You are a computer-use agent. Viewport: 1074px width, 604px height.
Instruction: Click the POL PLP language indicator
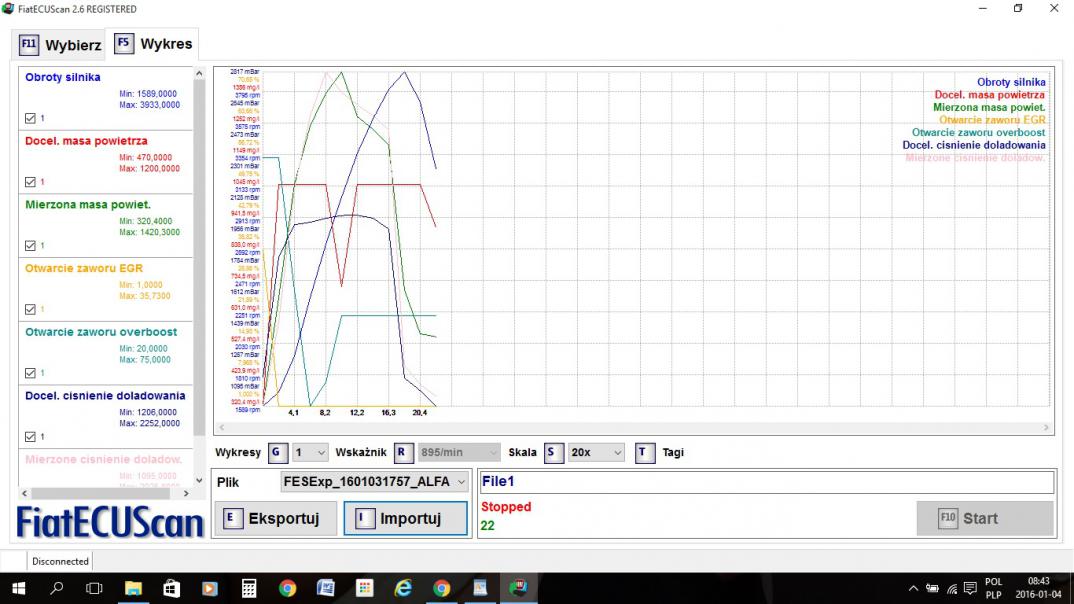tap(993, 588)
